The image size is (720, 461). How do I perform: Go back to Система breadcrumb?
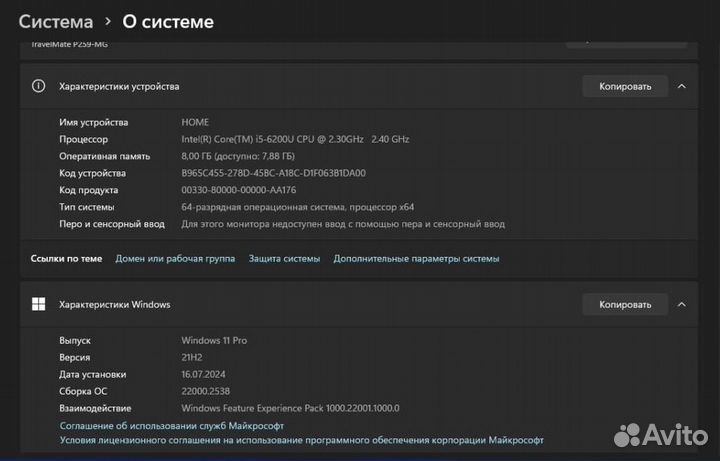pos(56,22)
